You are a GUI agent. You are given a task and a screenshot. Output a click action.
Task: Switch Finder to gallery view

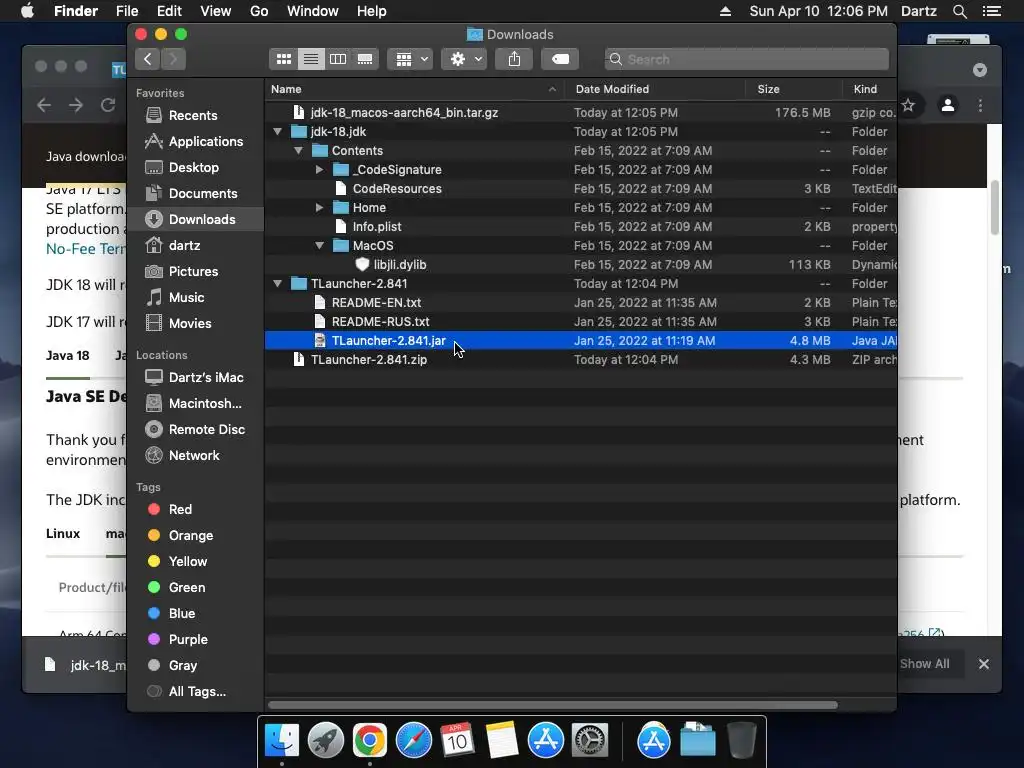pos(365,59)
